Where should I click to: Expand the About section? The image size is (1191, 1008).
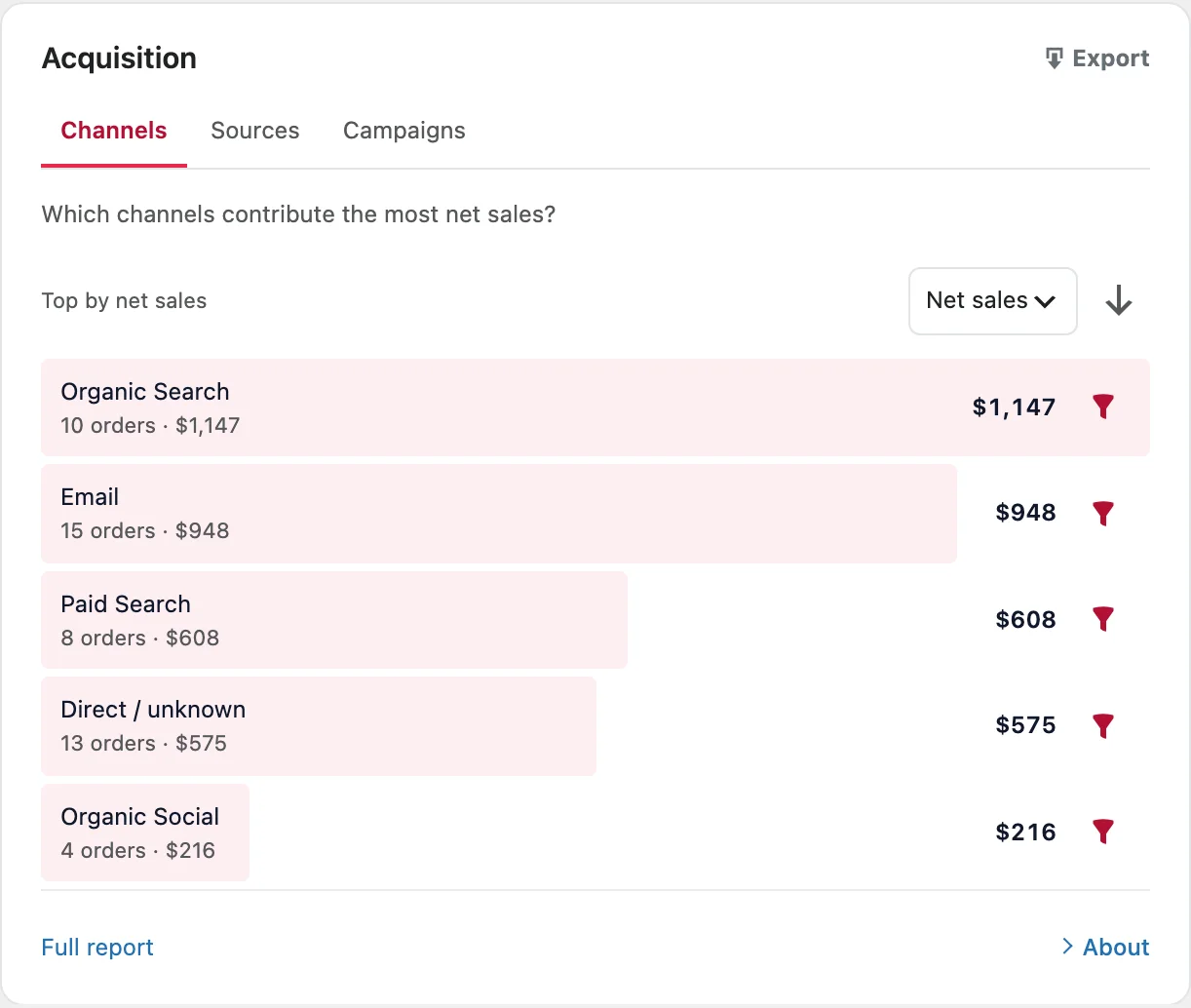[x=1105, y=947]
